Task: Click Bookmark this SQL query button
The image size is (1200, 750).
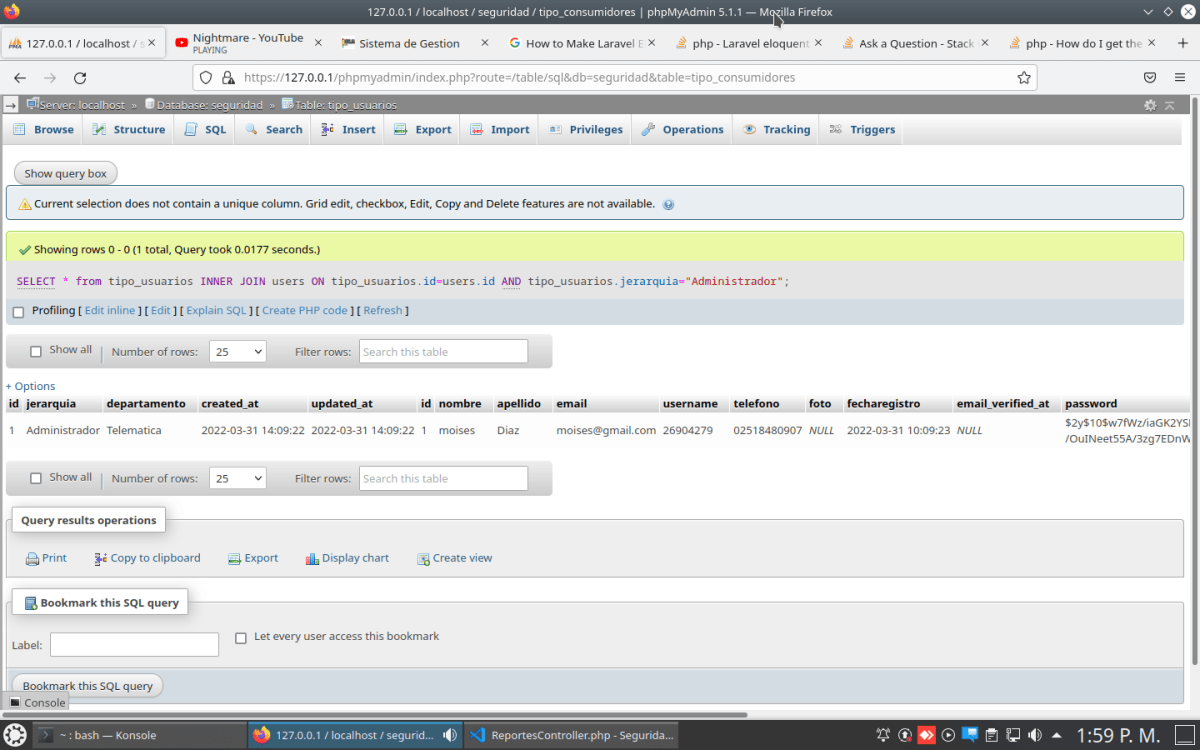Action: 87,686
